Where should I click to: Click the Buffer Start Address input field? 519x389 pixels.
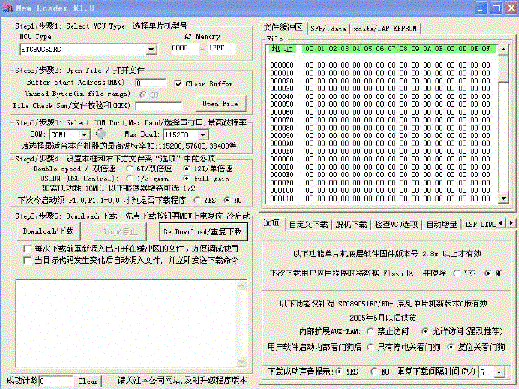(x=151, y=83)
